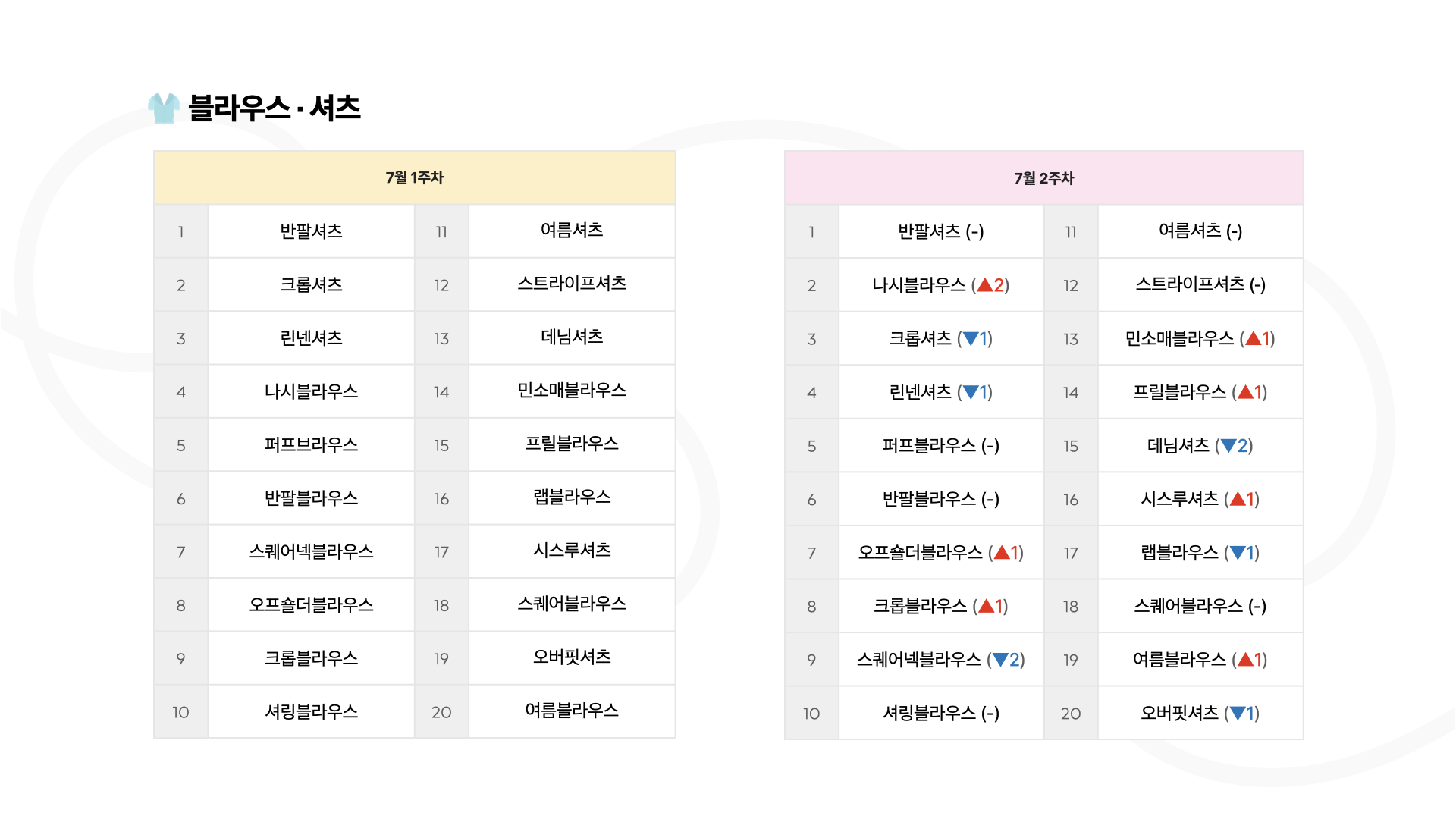Image resolution: width=1456 pixels, height=819 pixels.
Task: Click the shirt icon beside 블라우스·셔츠
Action: click(164, 108)
